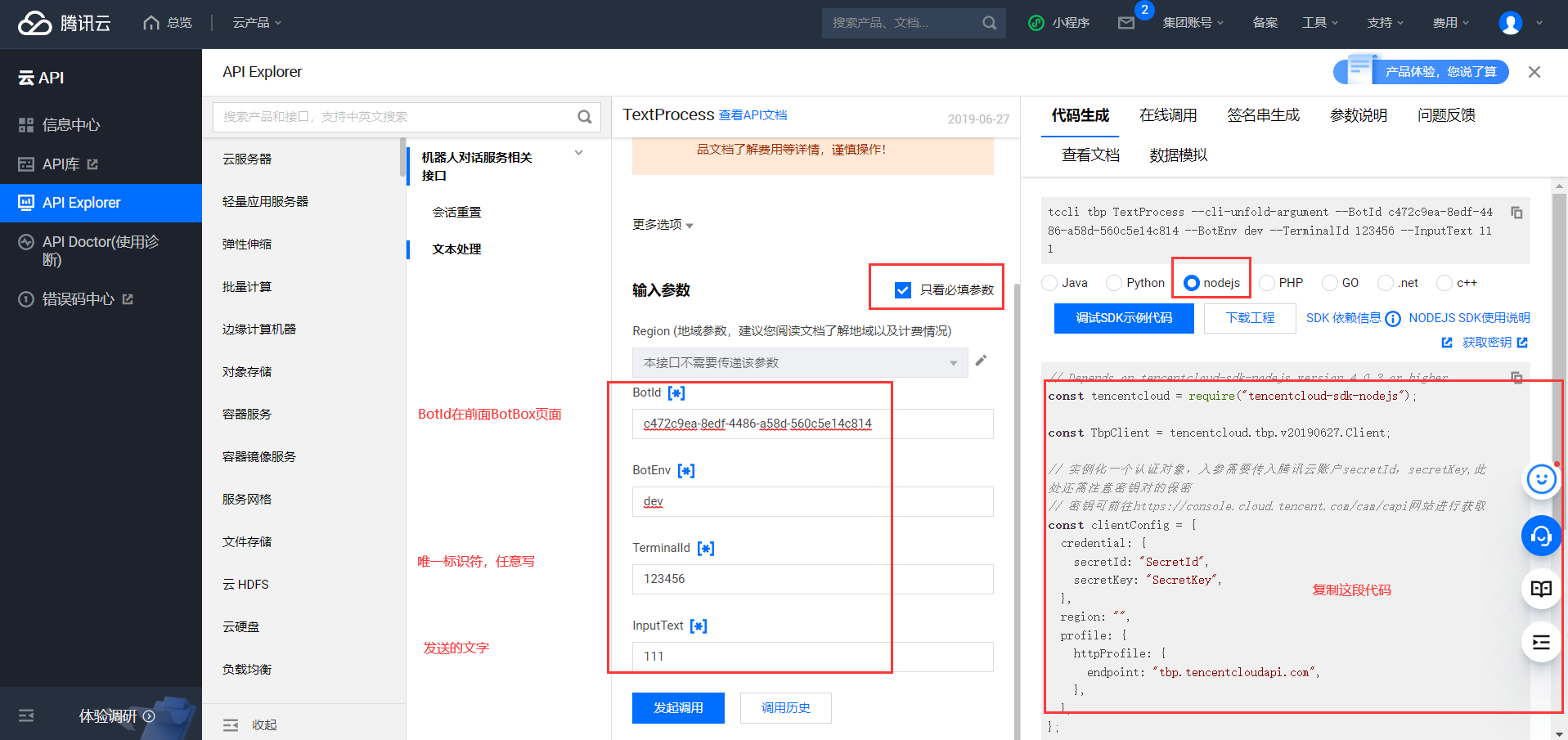1568x740 pixels.
Task: Select the GO language radio
Action: [1330, 283]
